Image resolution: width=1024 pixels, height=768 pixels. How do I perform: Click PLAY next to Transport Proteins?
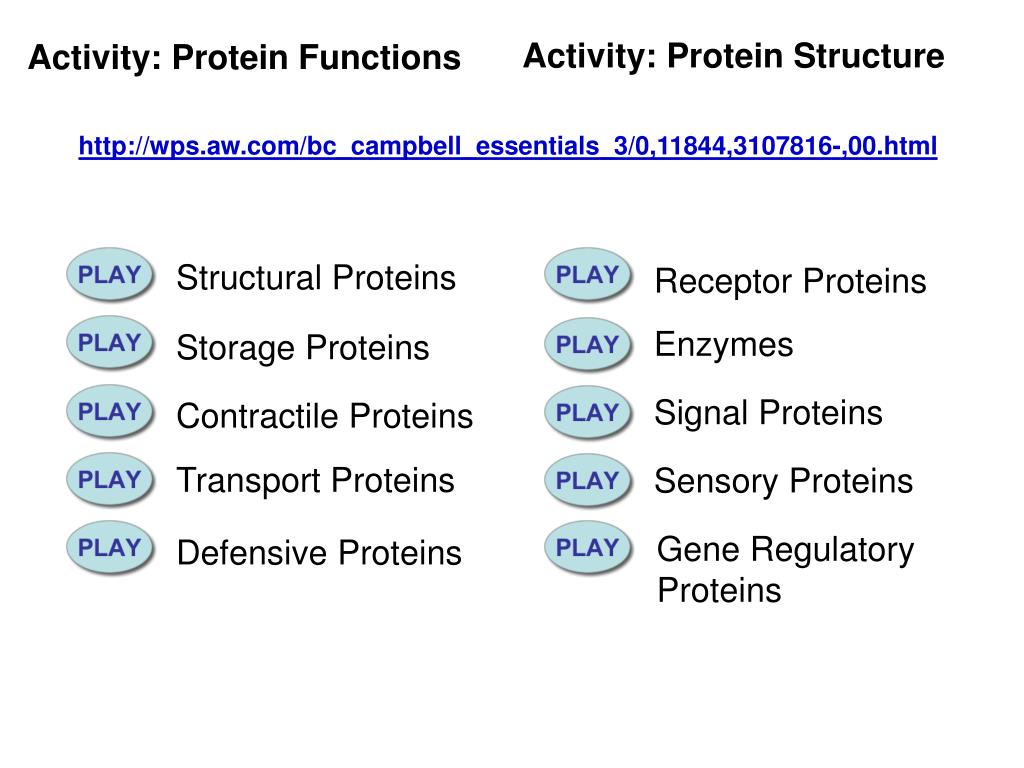[110, 480]
